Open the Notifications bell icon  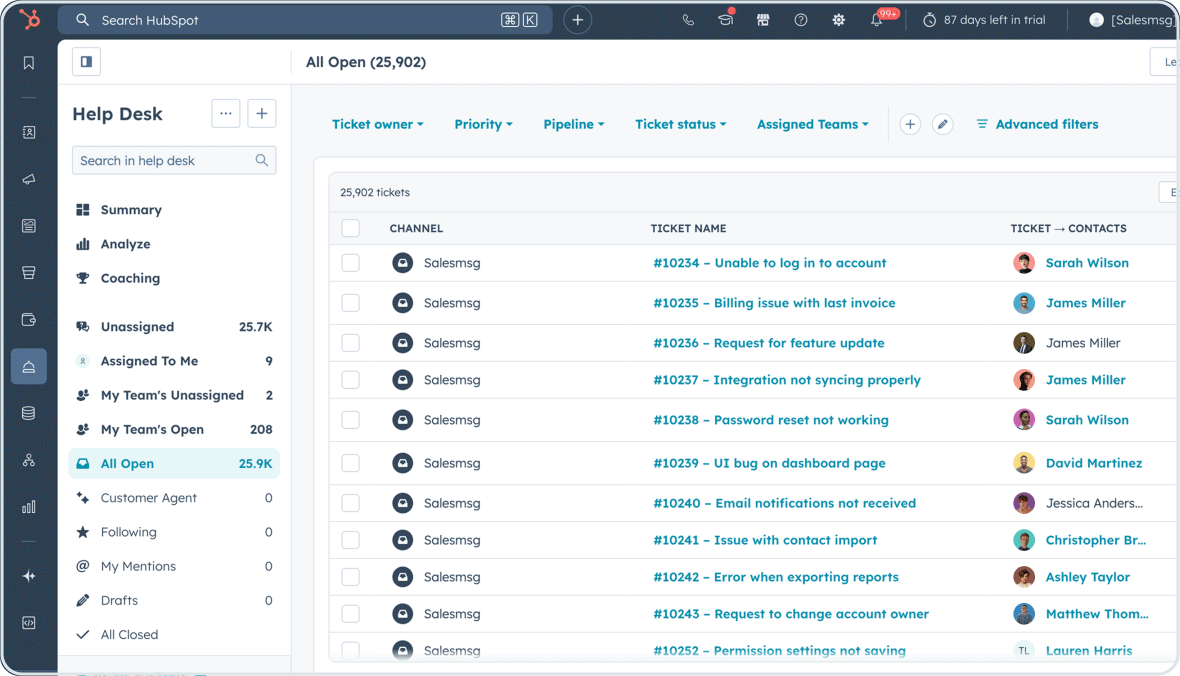click(876, 19)
